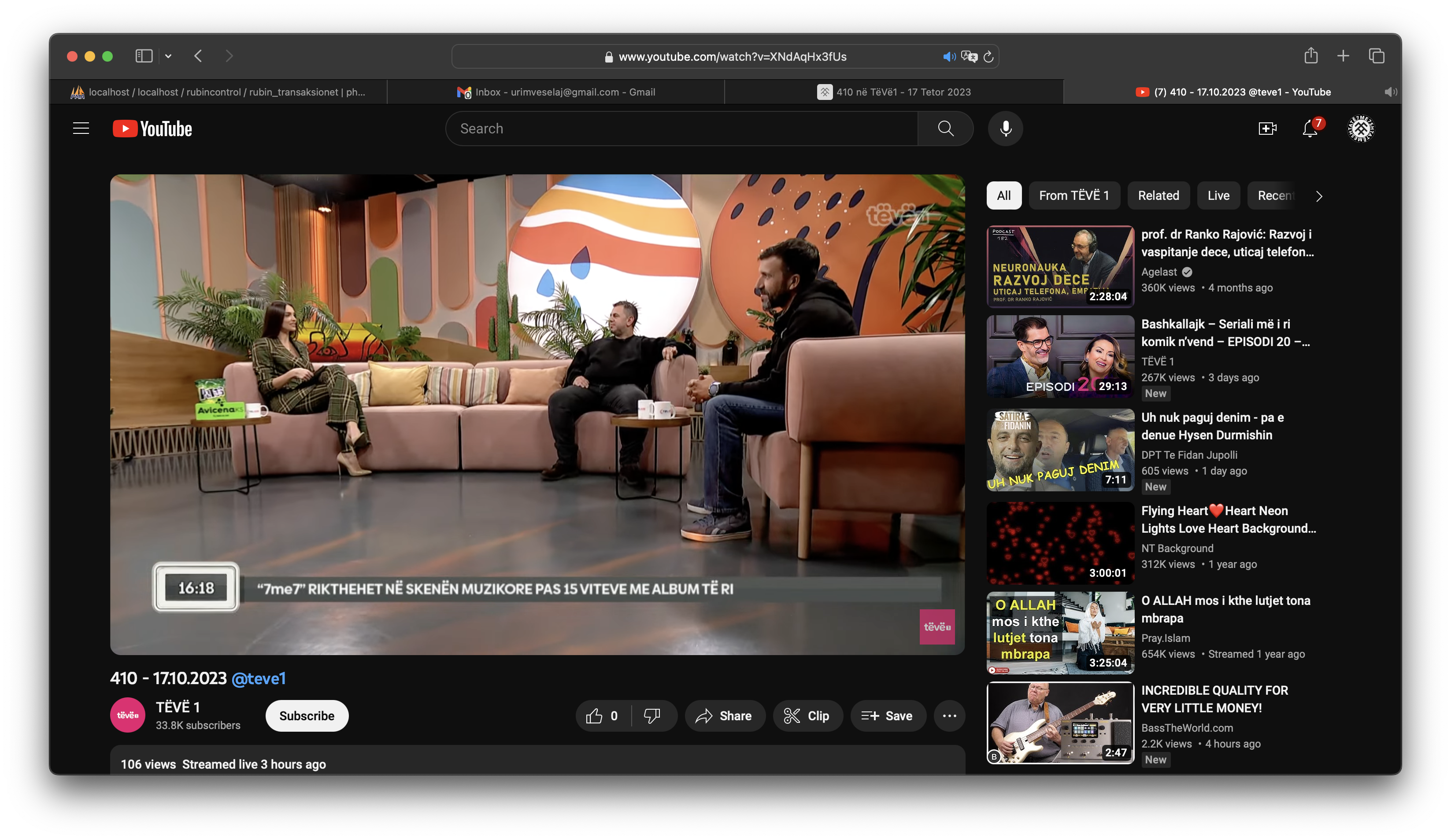Image resolution: width=1451 pixels, height=840 pixels.
Task: Open the @teve1 link in title
Action: pos(259,678)
